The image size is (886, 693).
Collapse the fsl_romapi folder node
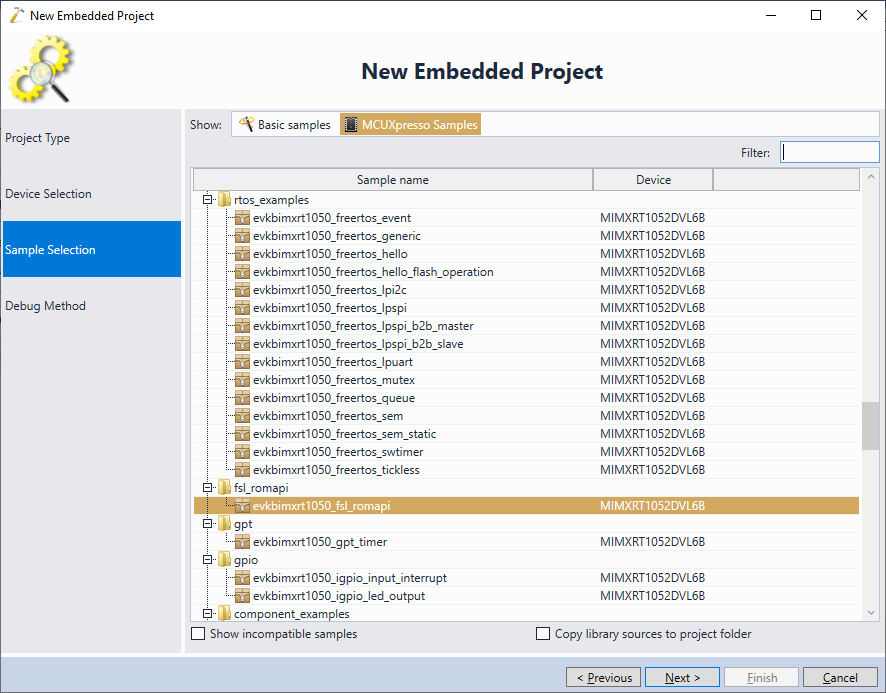207,487
